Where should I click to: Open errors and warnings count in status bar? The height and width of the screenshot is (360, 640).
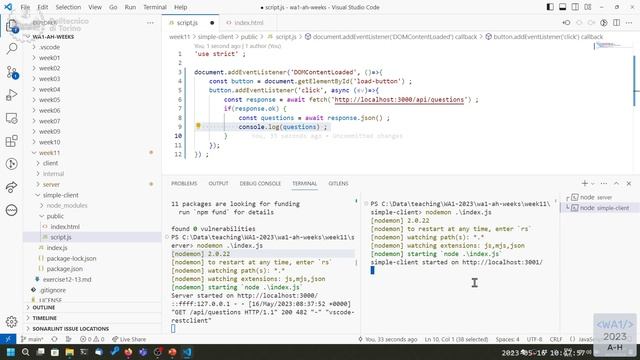92,339
